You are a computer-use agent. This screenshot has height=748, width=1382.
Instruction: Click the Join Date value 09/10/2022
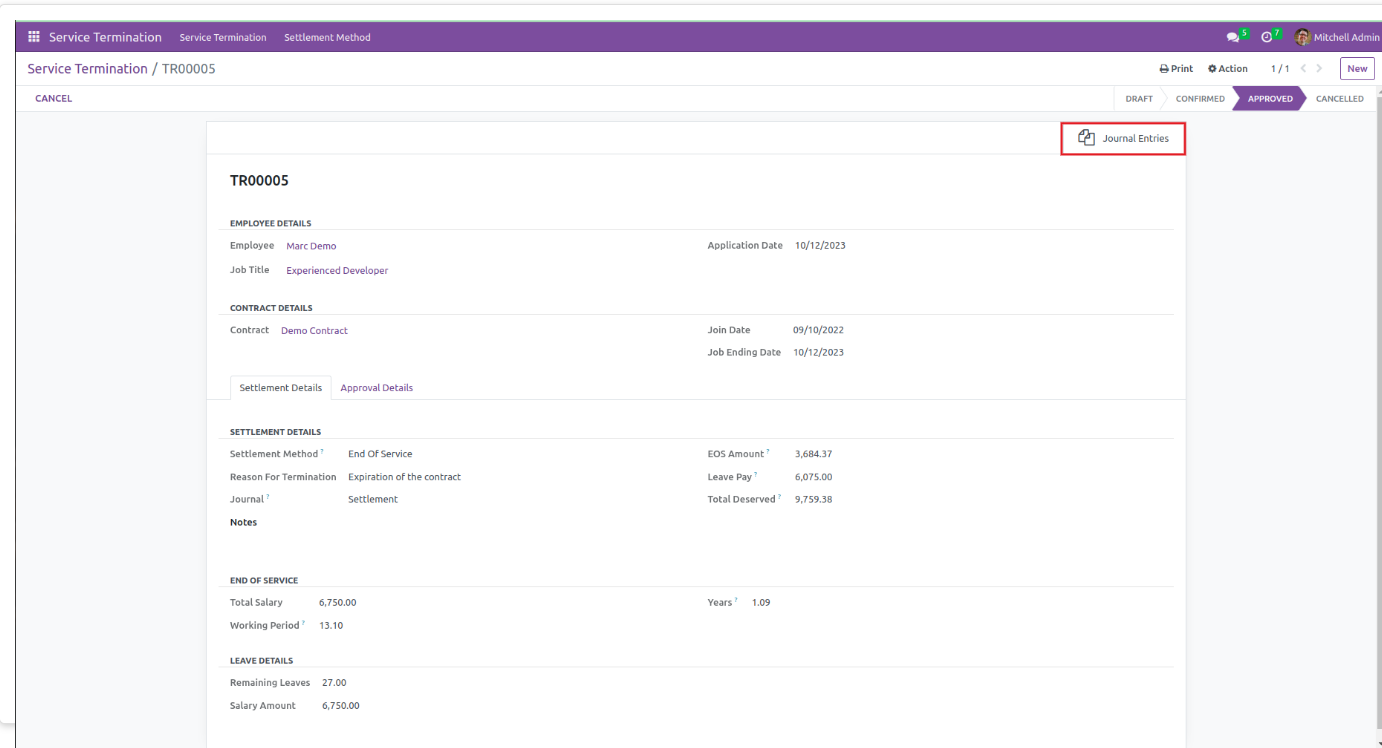pos(818,330)
